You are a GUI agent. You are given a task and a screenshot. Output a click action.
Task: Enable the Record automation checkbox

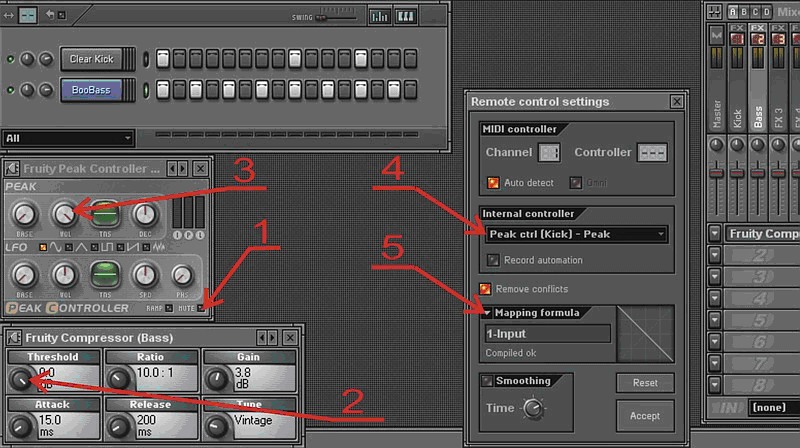click(492, 260)
